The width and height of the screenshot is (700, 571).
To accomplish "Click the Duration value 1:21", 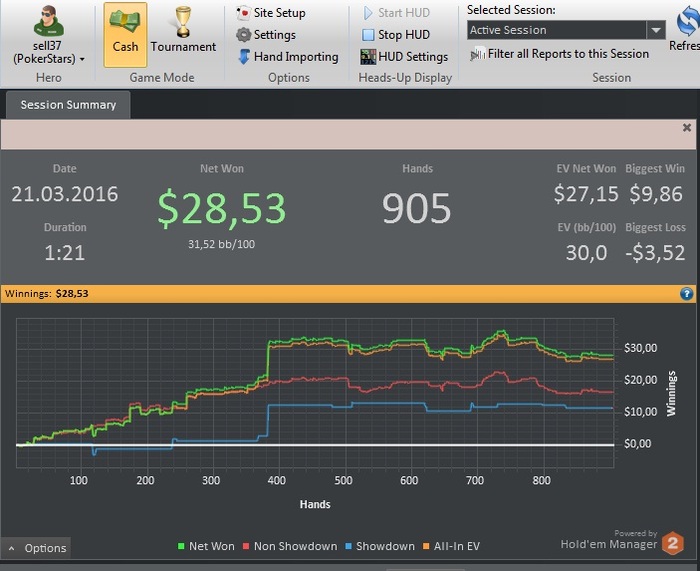I will 65,253.
